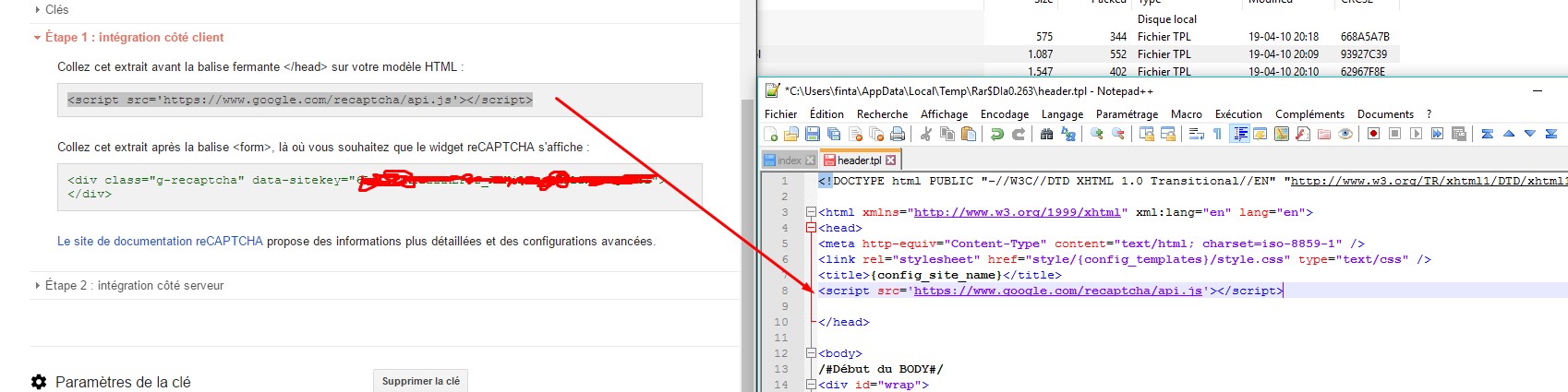The image size is (1568, 392).
Task: Open the Encodage menu
Action: click(1005, 114)
